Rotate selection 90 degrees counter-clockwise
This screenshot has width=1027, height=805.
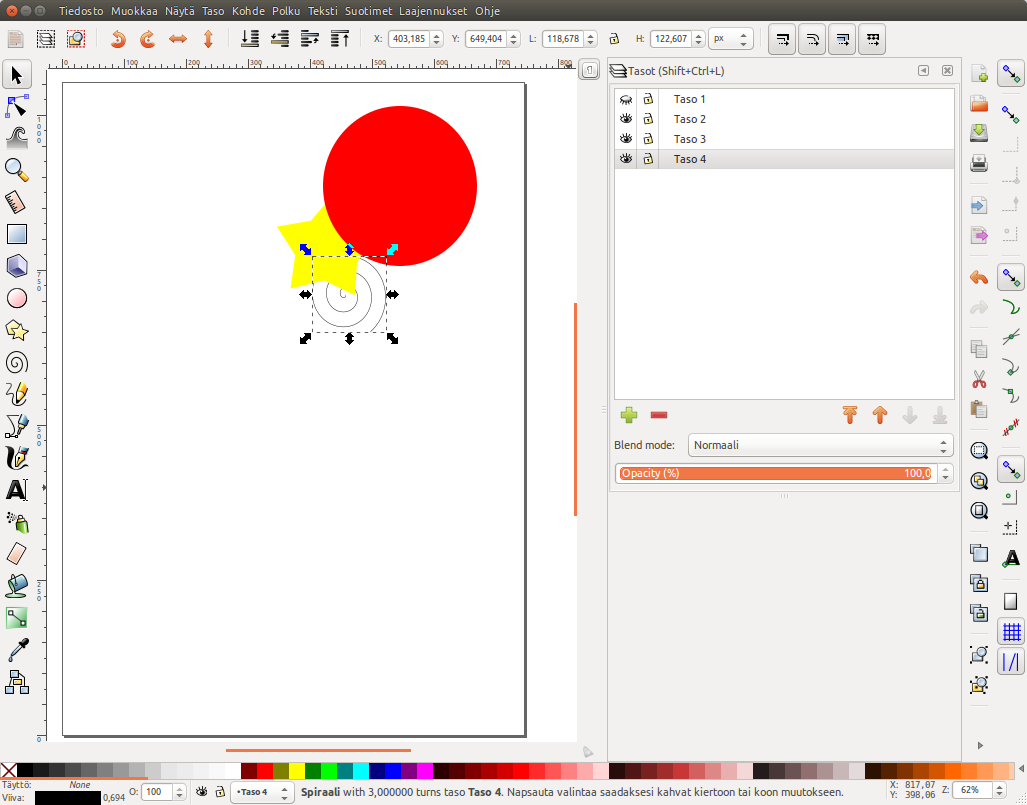pyautogui.click(x=118, y=39)
